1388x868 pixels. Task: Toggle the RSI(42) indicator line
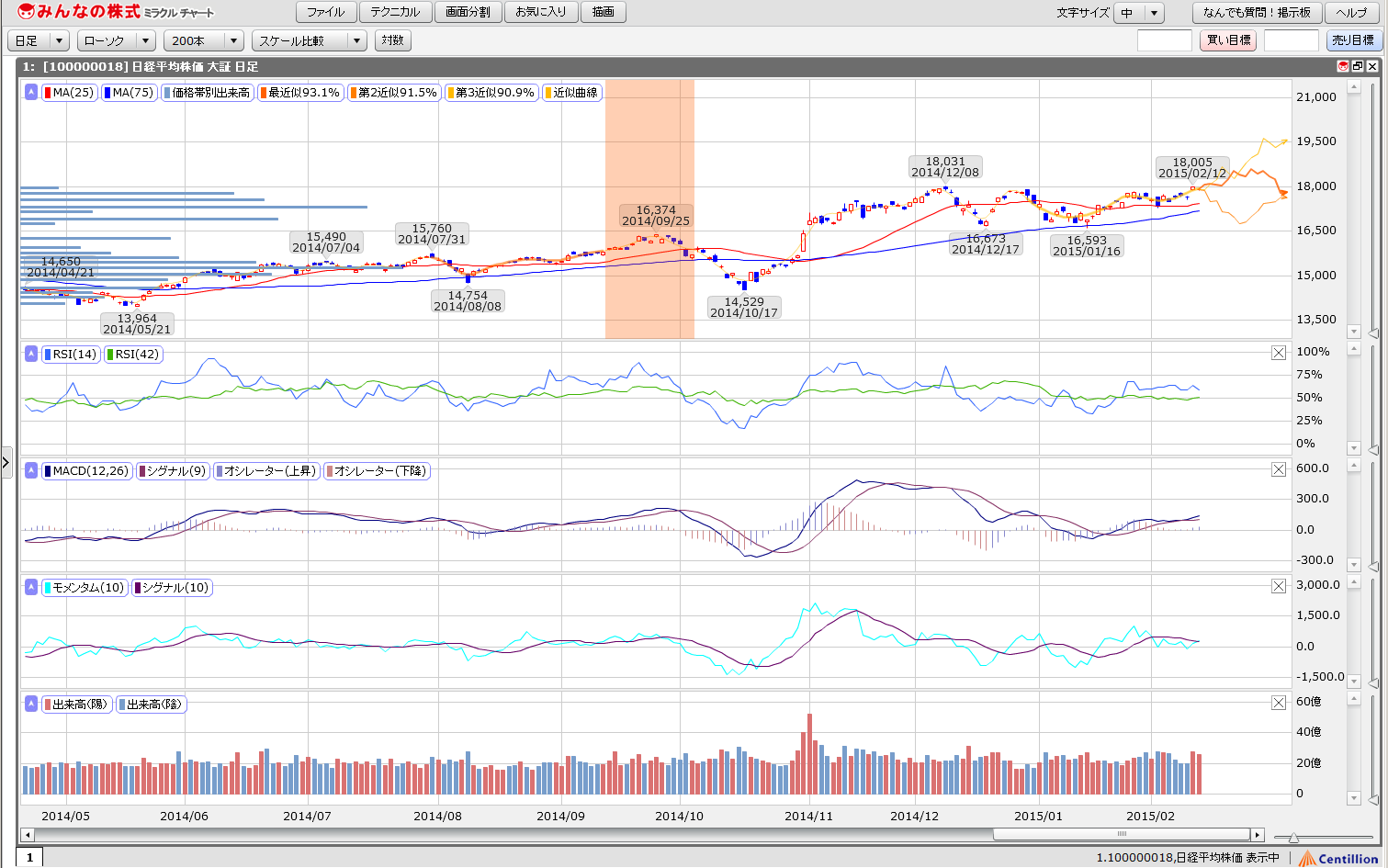pos(133,355)
